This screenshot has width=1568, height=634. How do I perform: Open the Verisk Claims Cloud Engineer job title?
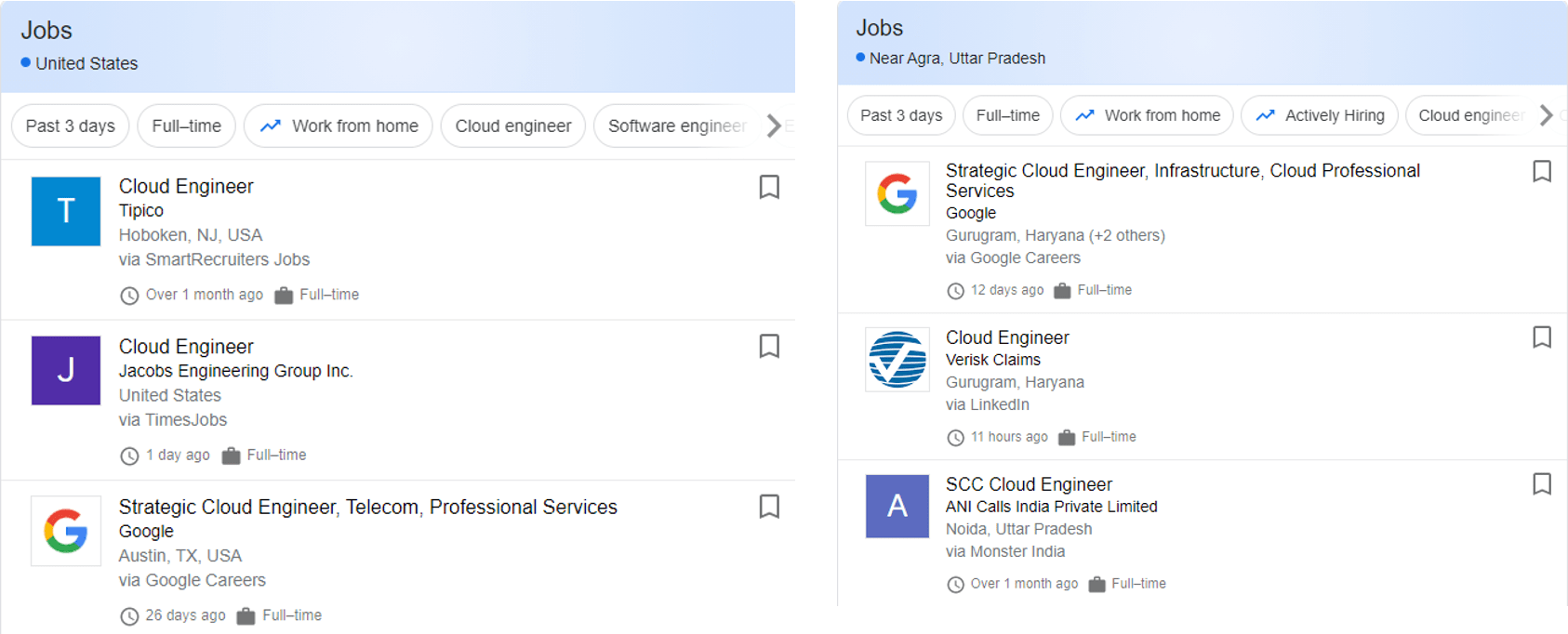(1007, 337)
